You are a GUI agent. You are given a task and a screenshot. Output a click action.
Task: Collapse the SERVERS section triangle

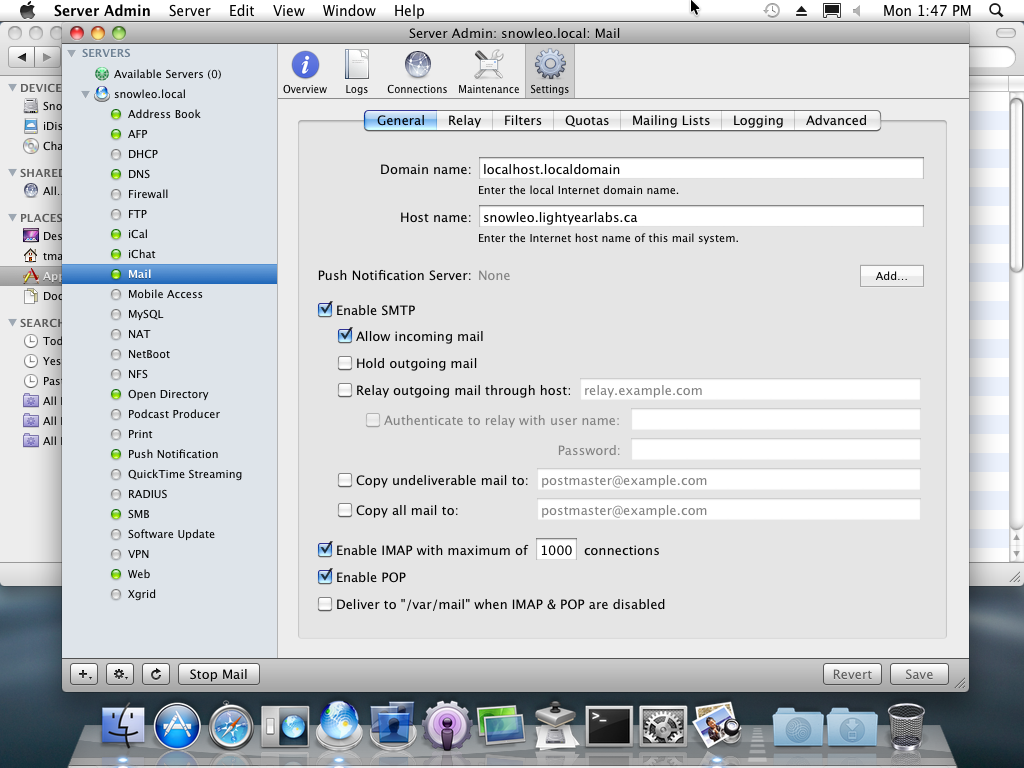tap(72, 53)
